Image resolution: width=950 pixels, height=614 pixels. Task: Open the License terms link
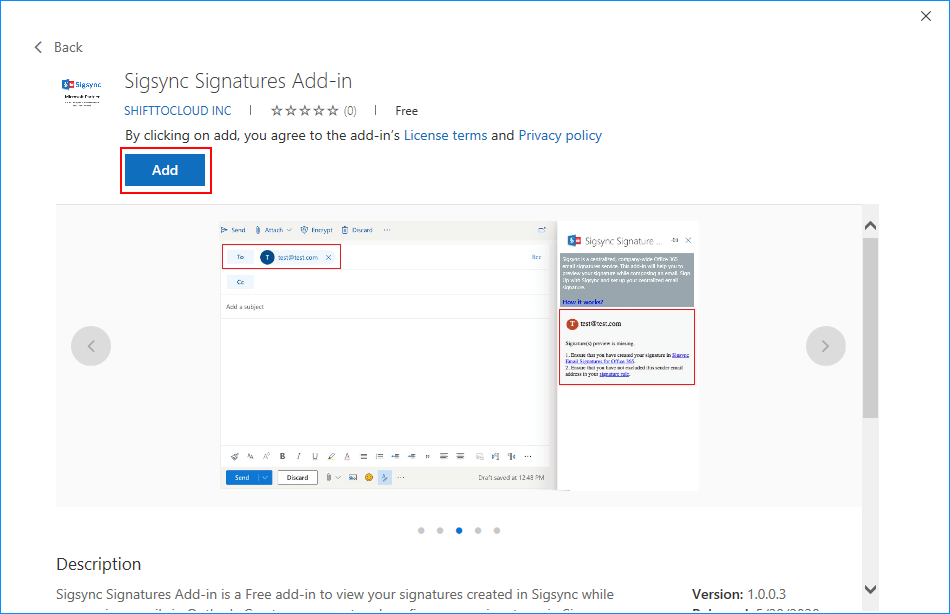point(445,135)
